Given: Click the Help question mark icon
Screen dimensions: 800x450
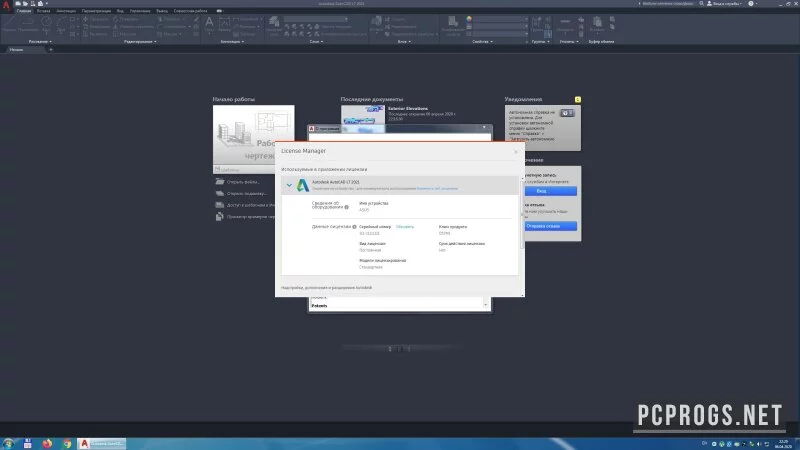Looking at the screenshot, I should pyautogui.click(x=751, y=4).
